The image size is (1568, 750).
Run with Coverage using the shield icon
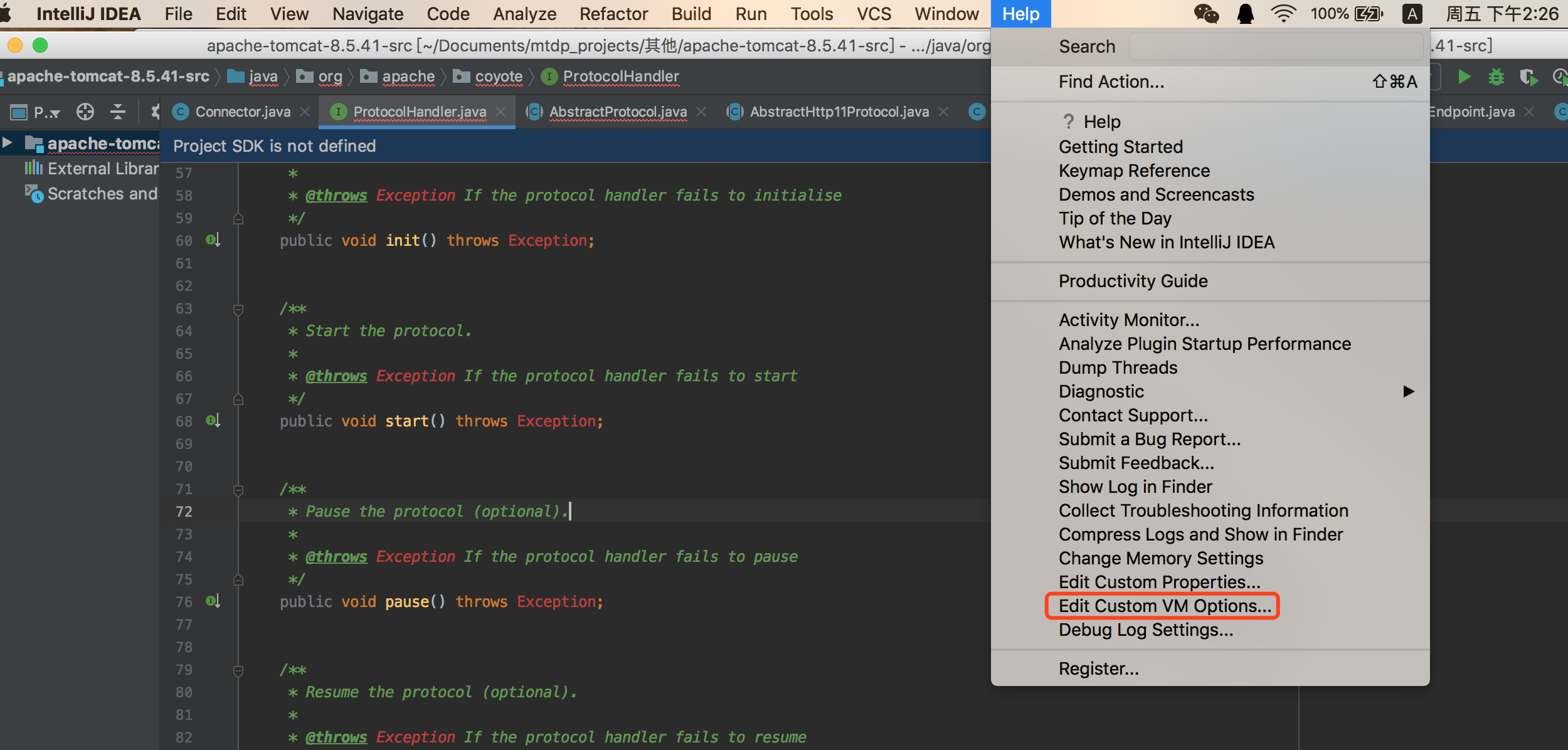tap(1528, 77)
